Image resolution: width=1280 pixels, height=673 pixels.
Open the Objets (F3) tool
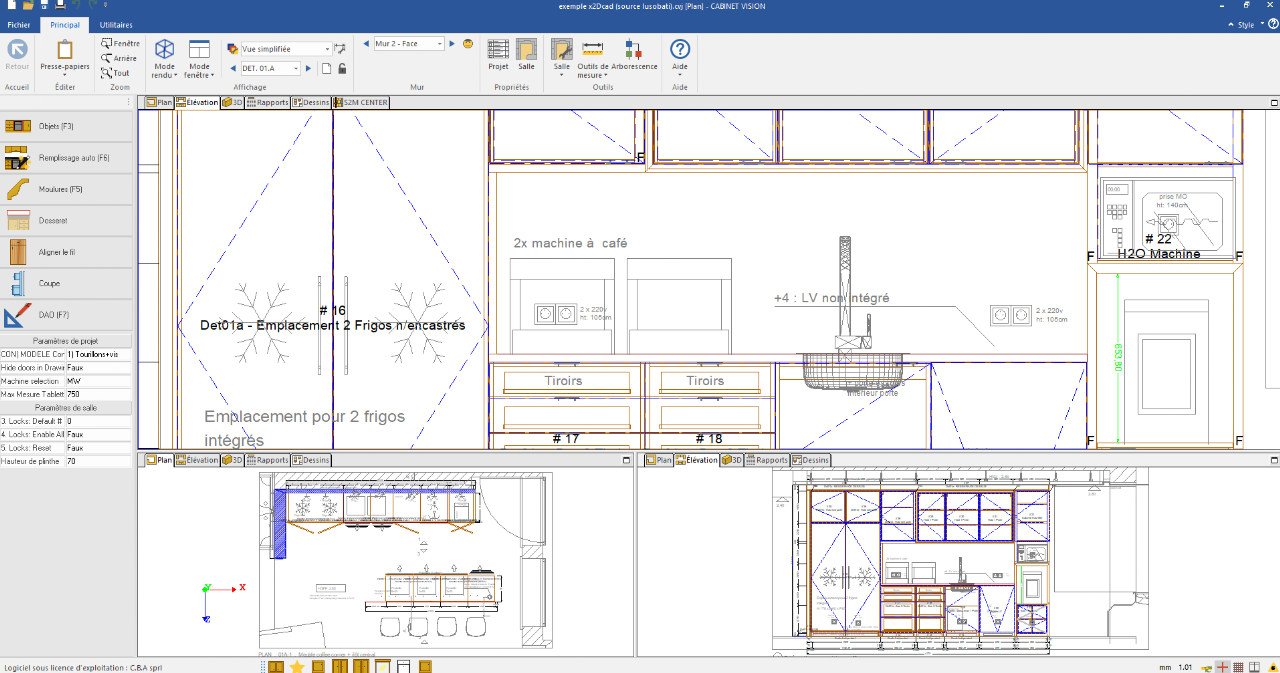[x=66, y=126]
